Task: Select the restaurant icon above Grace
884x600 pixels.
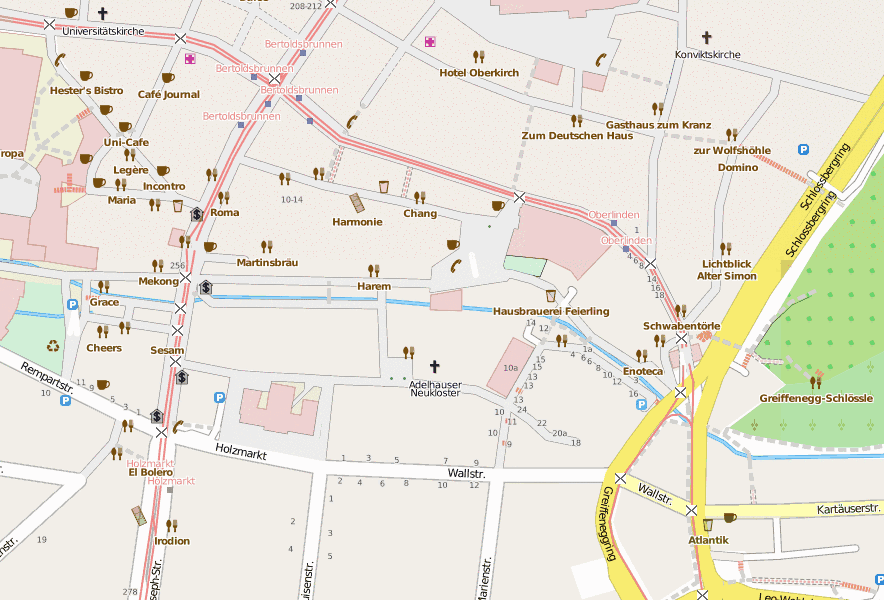Action: tap(104, 286)
